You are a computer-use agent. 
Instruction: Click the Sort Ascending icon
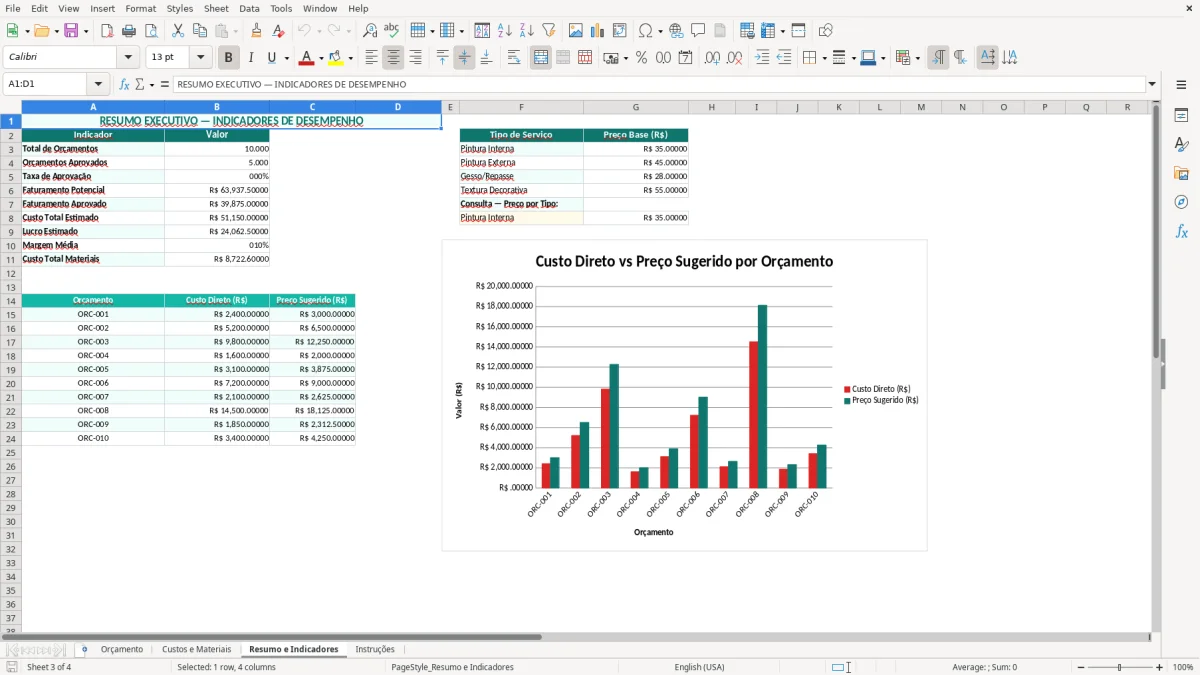[505, 31]
